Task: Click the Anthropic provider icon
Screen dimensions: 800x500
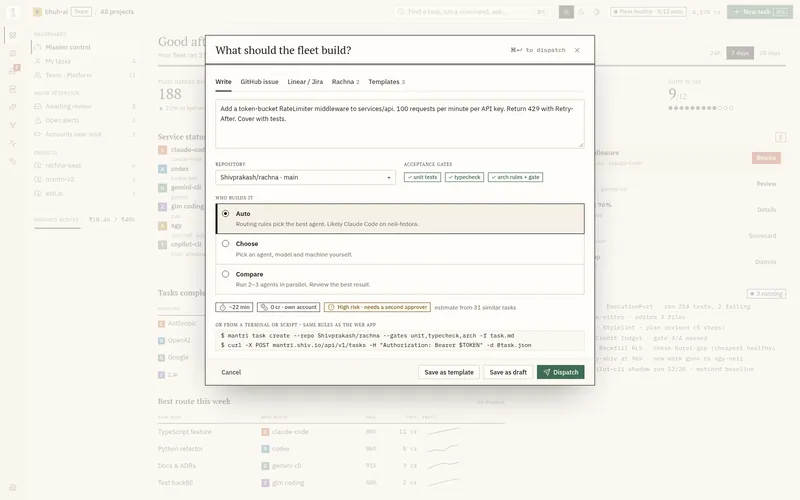Action: point(161,323)
